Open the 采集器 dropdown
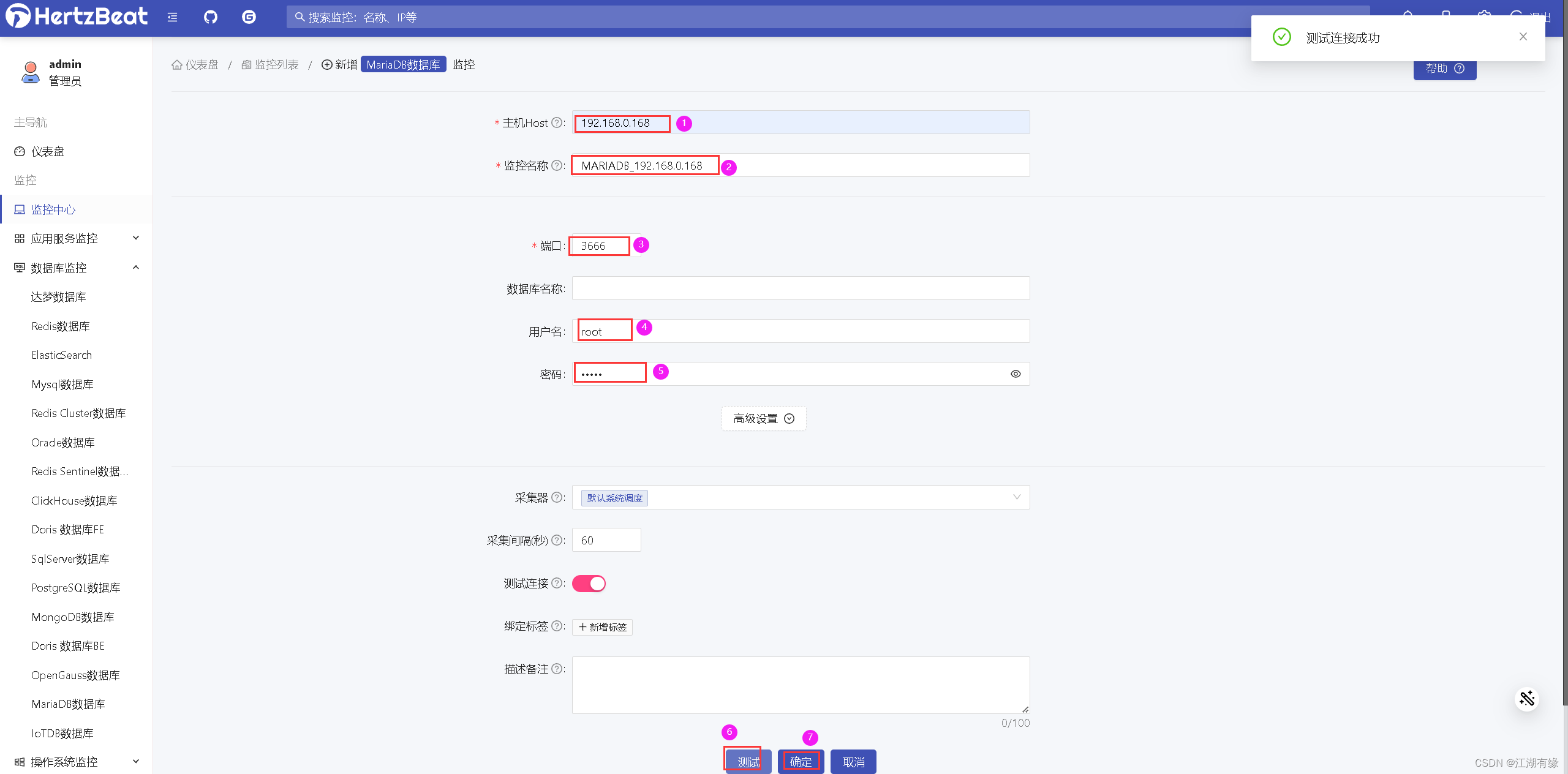1568x774 pixels. tap(801, 497)
